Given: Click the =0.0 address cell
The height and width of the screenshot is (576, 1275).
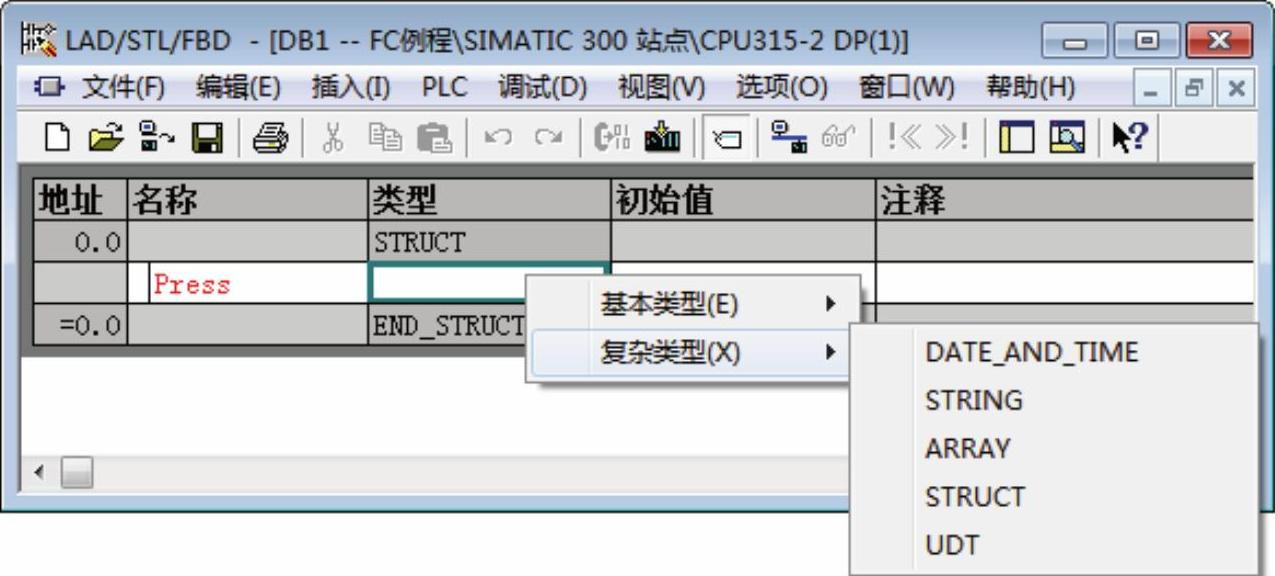Looking at the screenshot, I should coord(79,325).
